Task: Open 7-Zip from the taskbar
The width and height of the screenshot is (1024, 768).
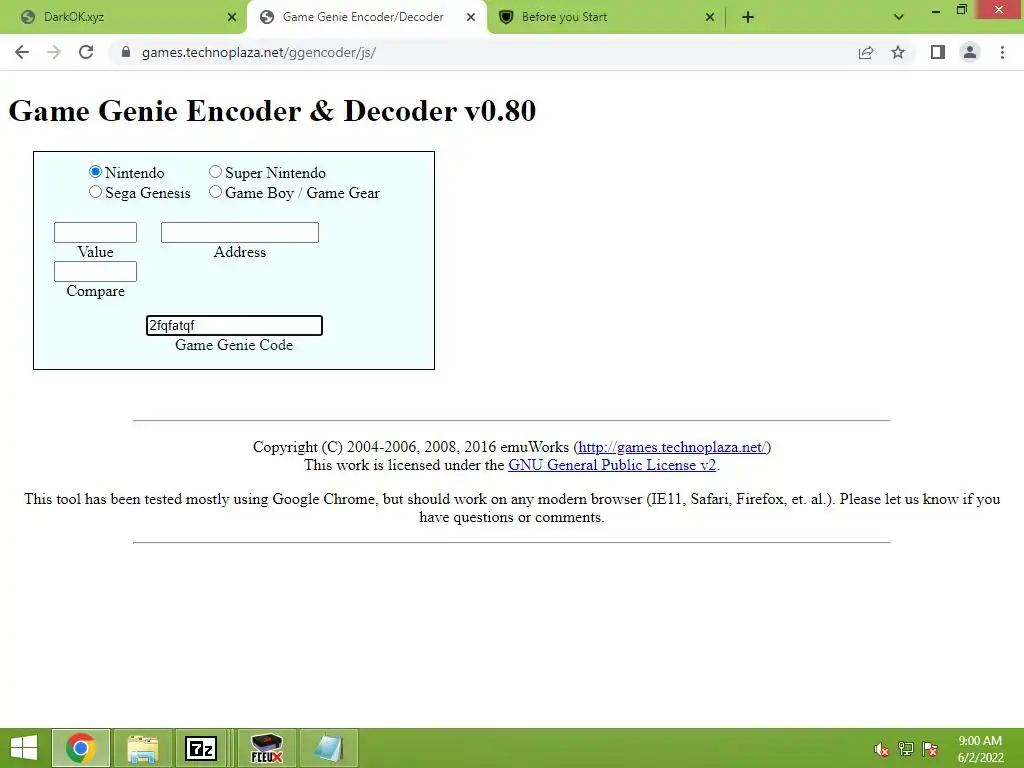Action: click(x=201, y=748)
